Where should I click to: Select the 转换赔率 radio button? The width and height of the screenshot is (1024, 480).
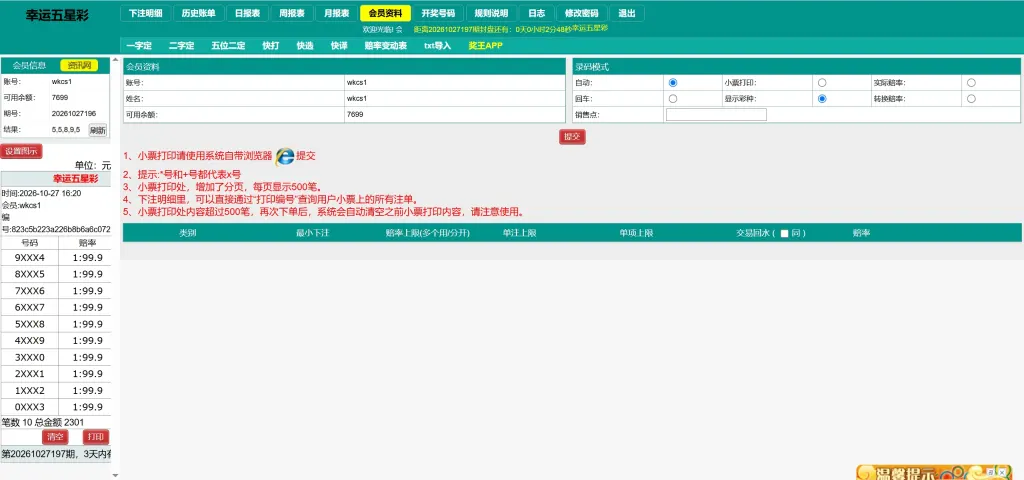(971, 99)
